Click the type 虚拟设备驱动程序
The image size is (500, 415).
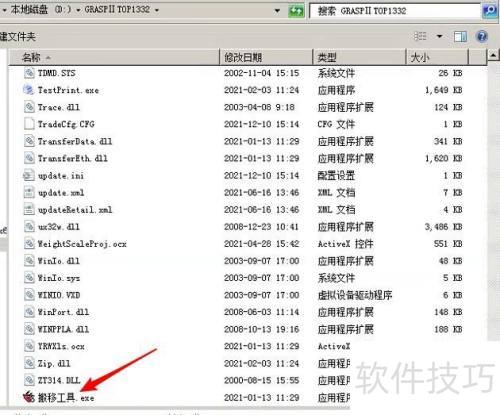[355, 295]
